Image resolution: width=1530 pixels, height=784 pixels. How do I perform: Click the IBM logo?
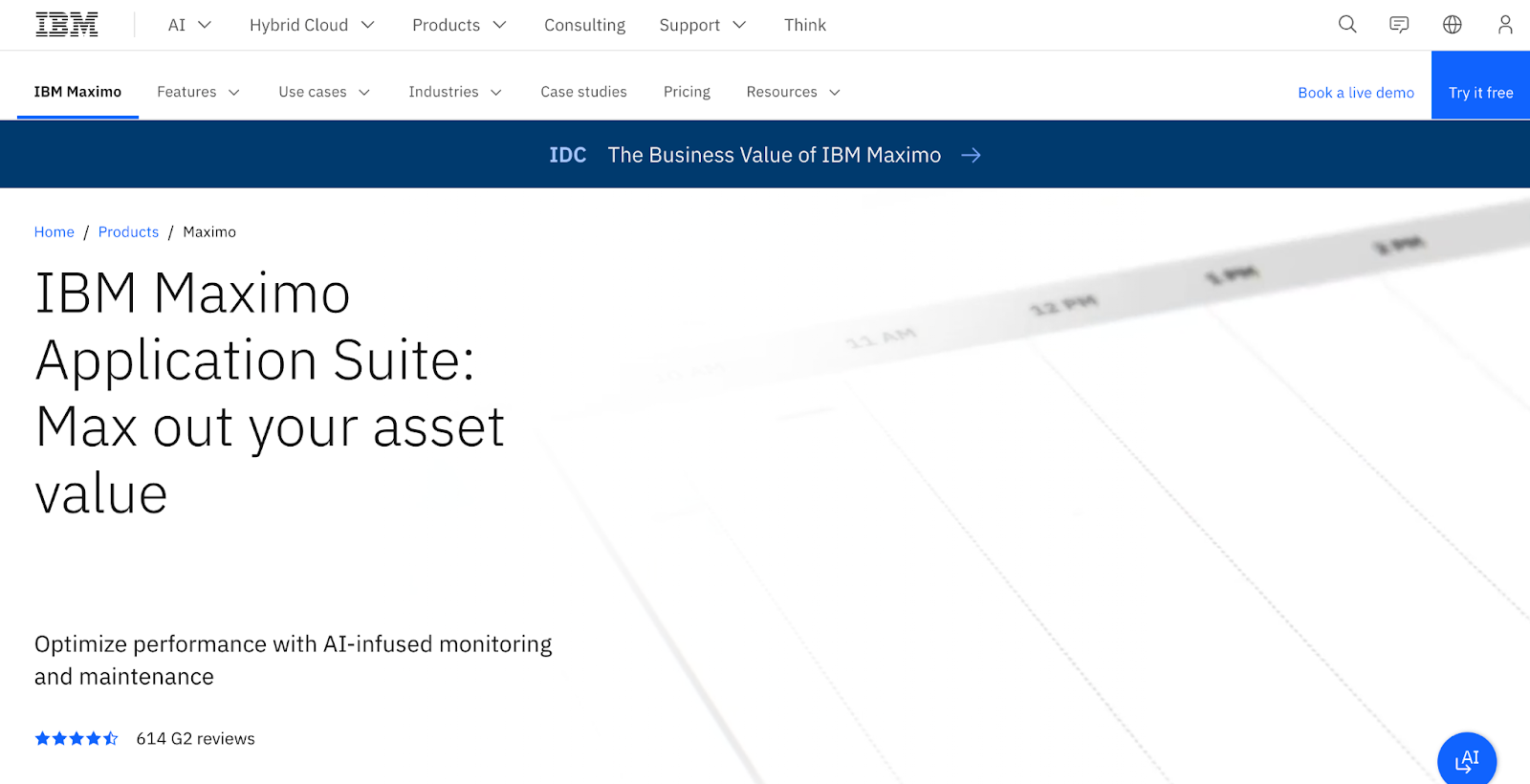67,25
